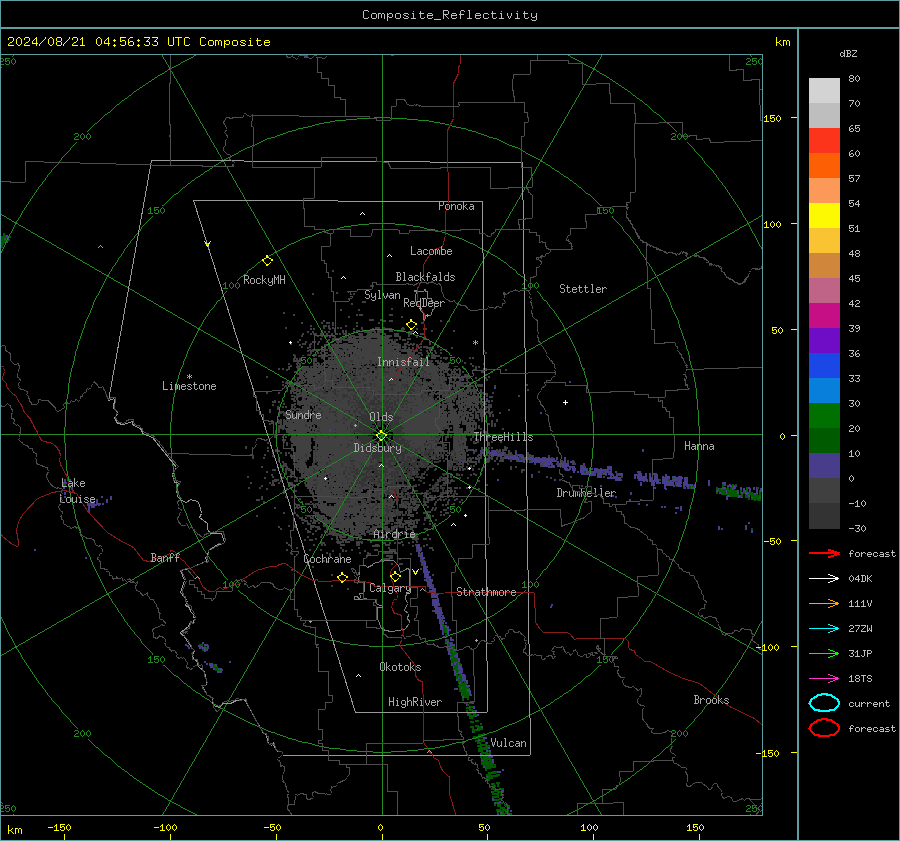The width and height of the screenshot is (900, 841).
Task: Click the Drumheller city label
Action: (586, 493)
